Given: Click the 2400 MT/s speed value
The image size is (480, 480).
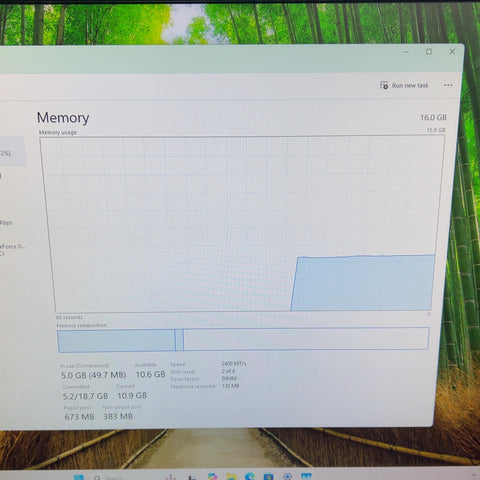Looking at the screenshot, I should tap(234, 363).
